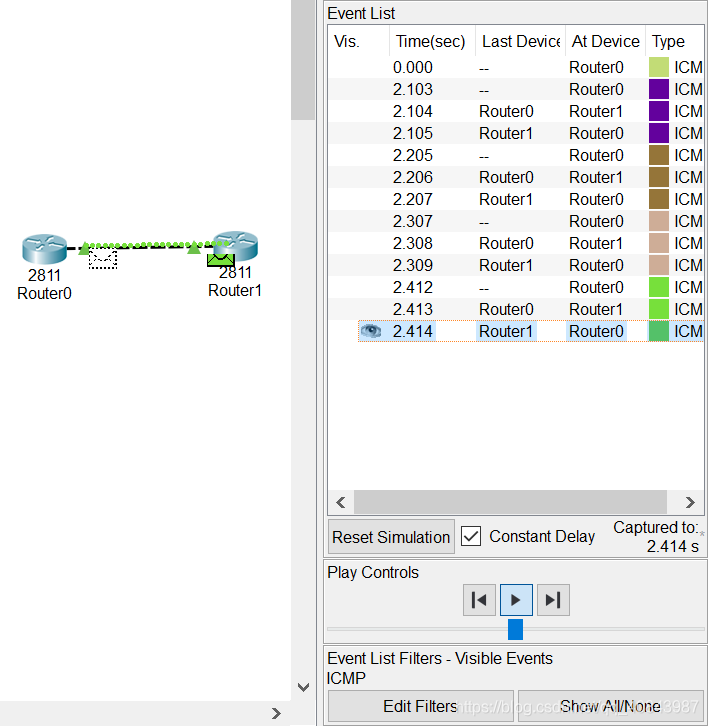709x726 pixels.
Task: Click the Captured to 2.414 s value
Action: 672,546
